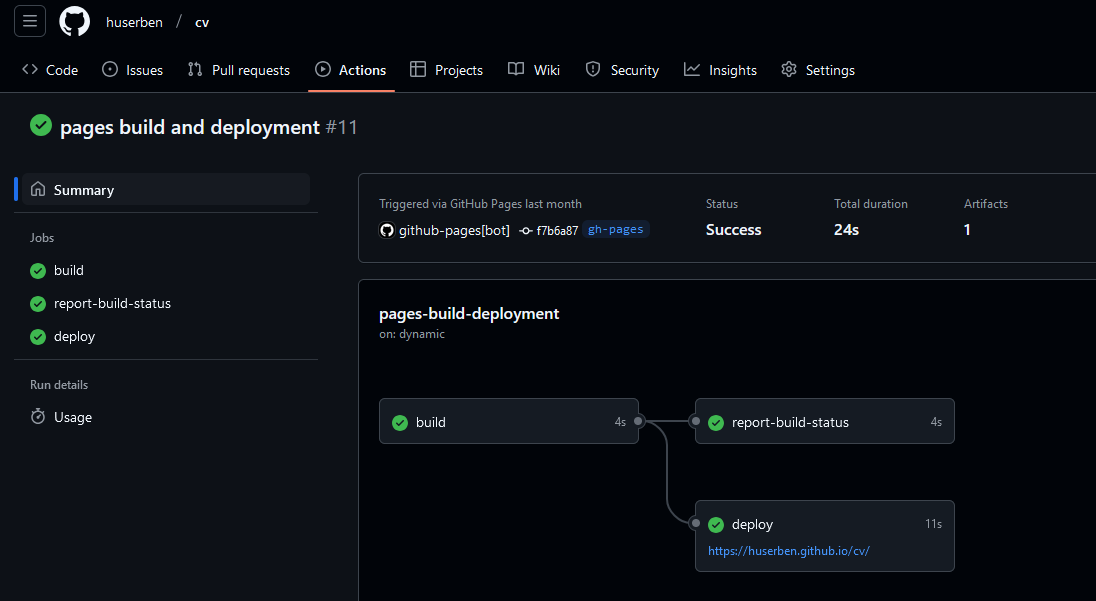The image size is (1096, 601).
Task: Click the Usage stopwatch icon
Action: [x=38, y=417]
